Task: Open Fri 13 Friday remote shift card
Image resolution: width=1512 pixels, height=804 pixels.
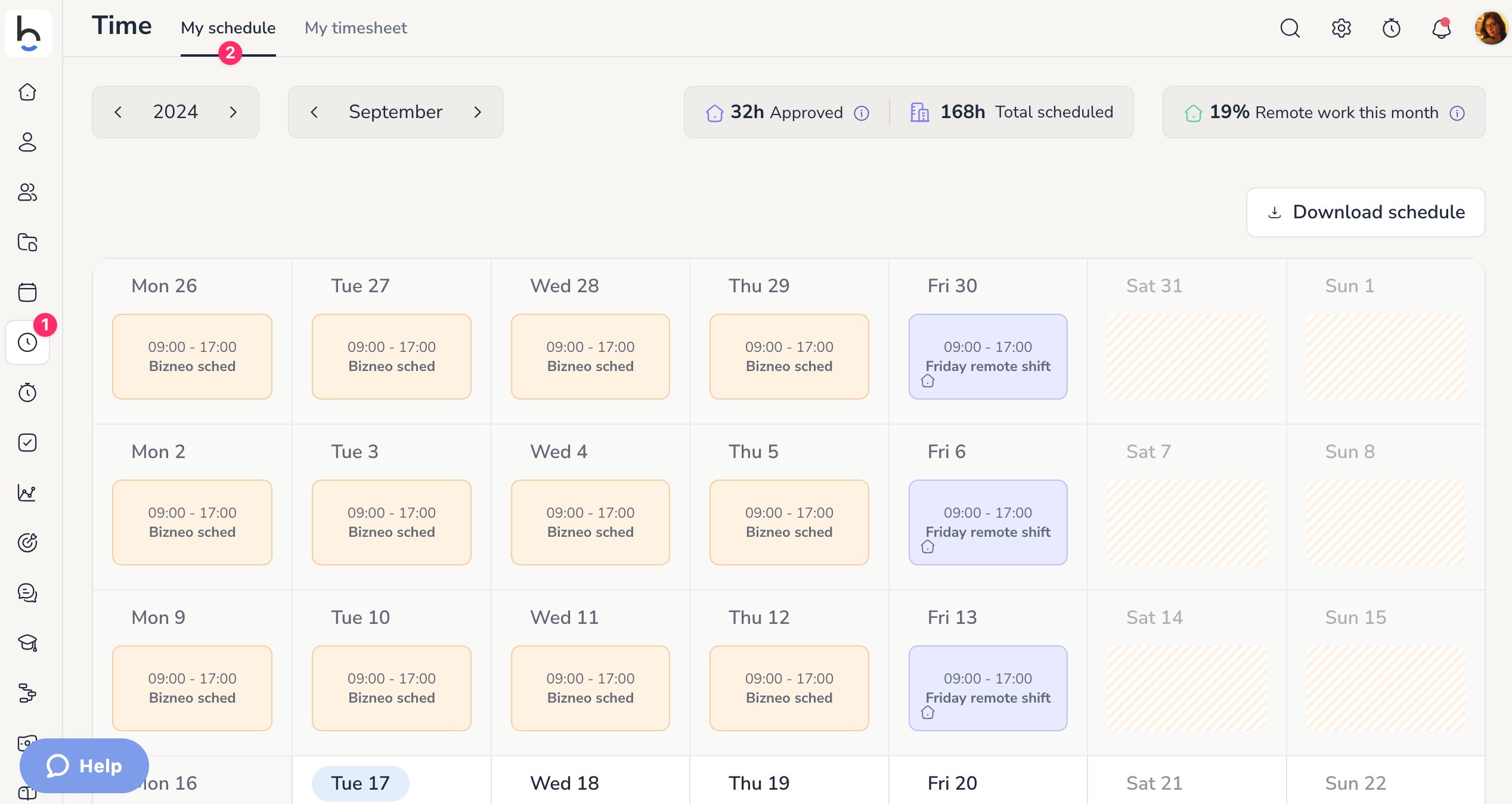Action: 988,688
